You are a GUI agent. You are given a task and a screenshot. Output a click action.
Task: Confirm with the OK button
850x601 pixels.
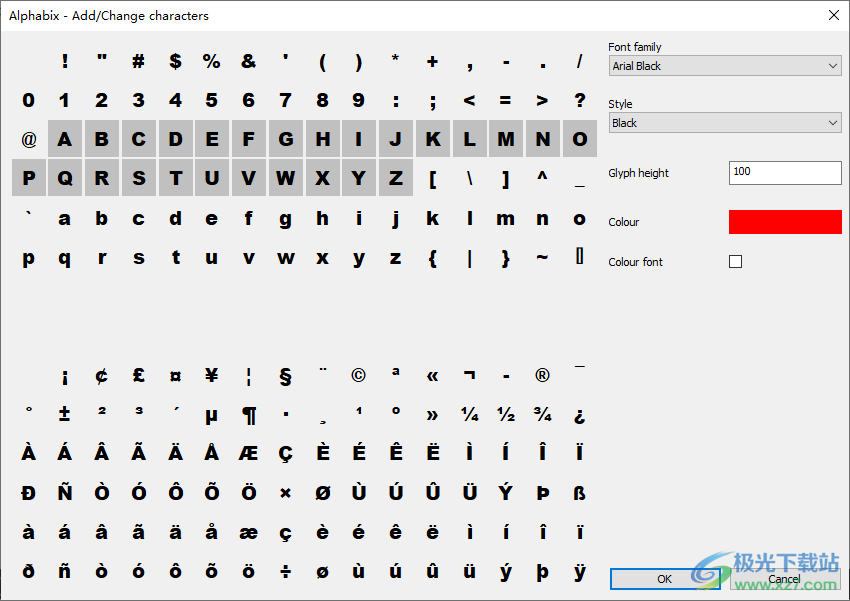665,579
